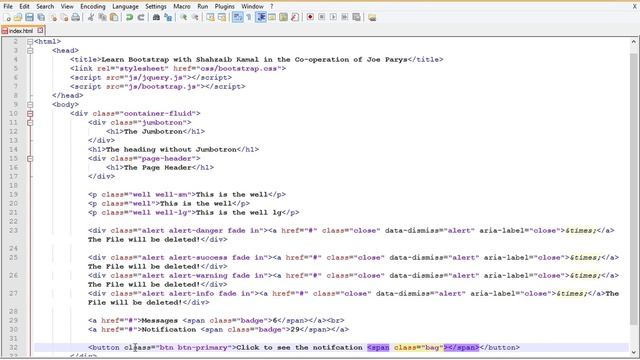Toggle Synchronize Horizontal Scrolling toolbar button
Viewport: 640px width, 360px height.
pyautogui.click(x=222, y=17)
